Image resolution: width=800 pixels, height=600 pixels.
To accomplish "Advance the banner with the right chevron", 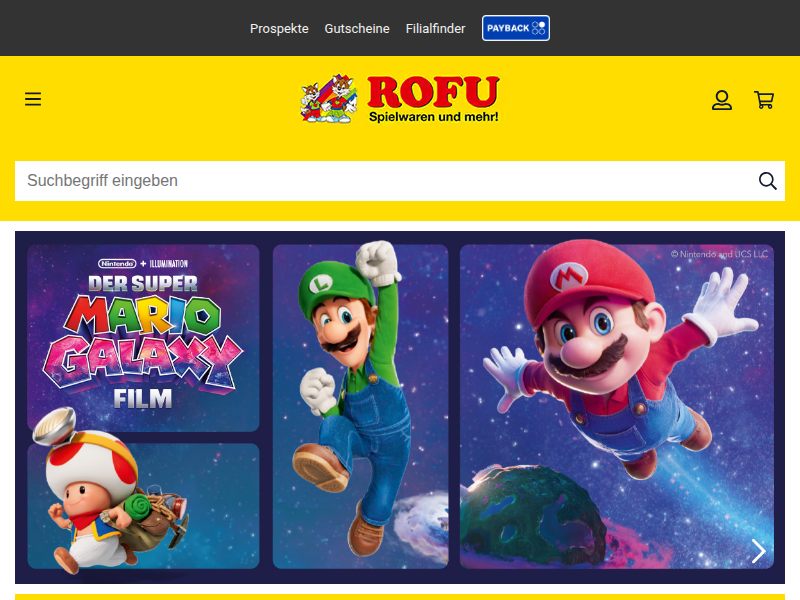I will [x=758, y=551].
